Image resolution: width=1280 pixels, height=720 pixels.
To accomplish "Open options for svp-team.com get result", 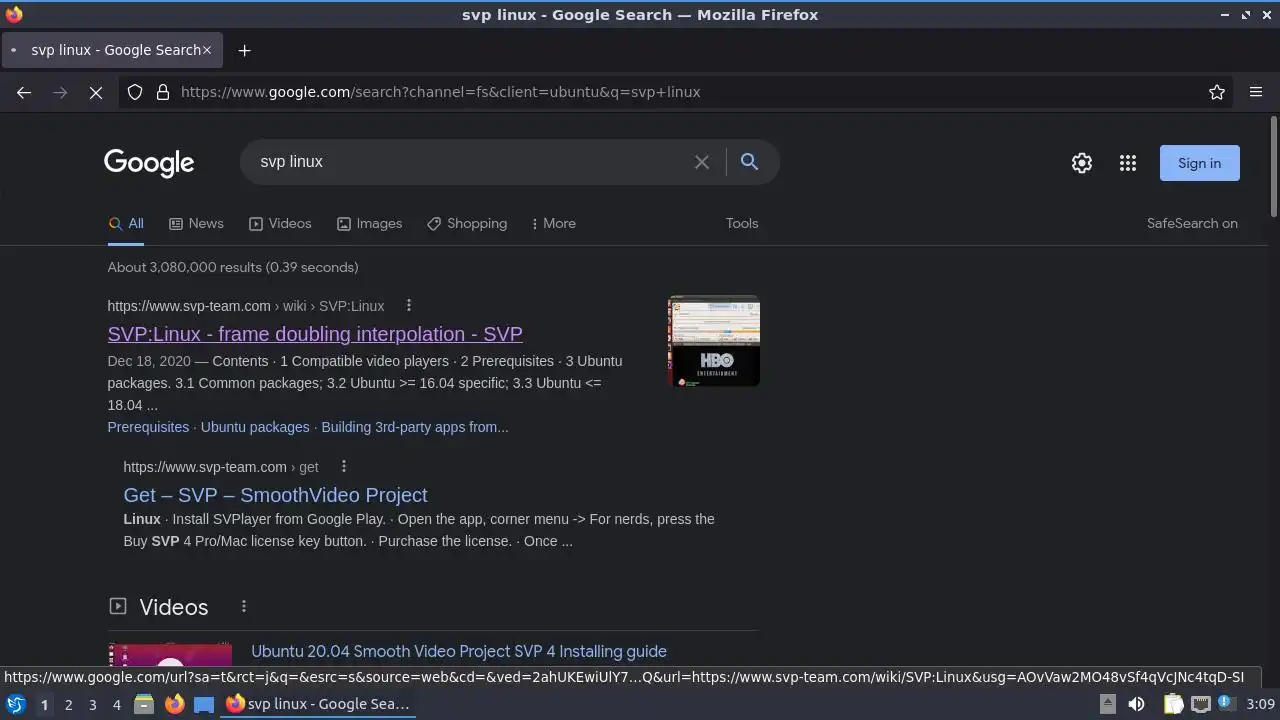I will point(343,466).
